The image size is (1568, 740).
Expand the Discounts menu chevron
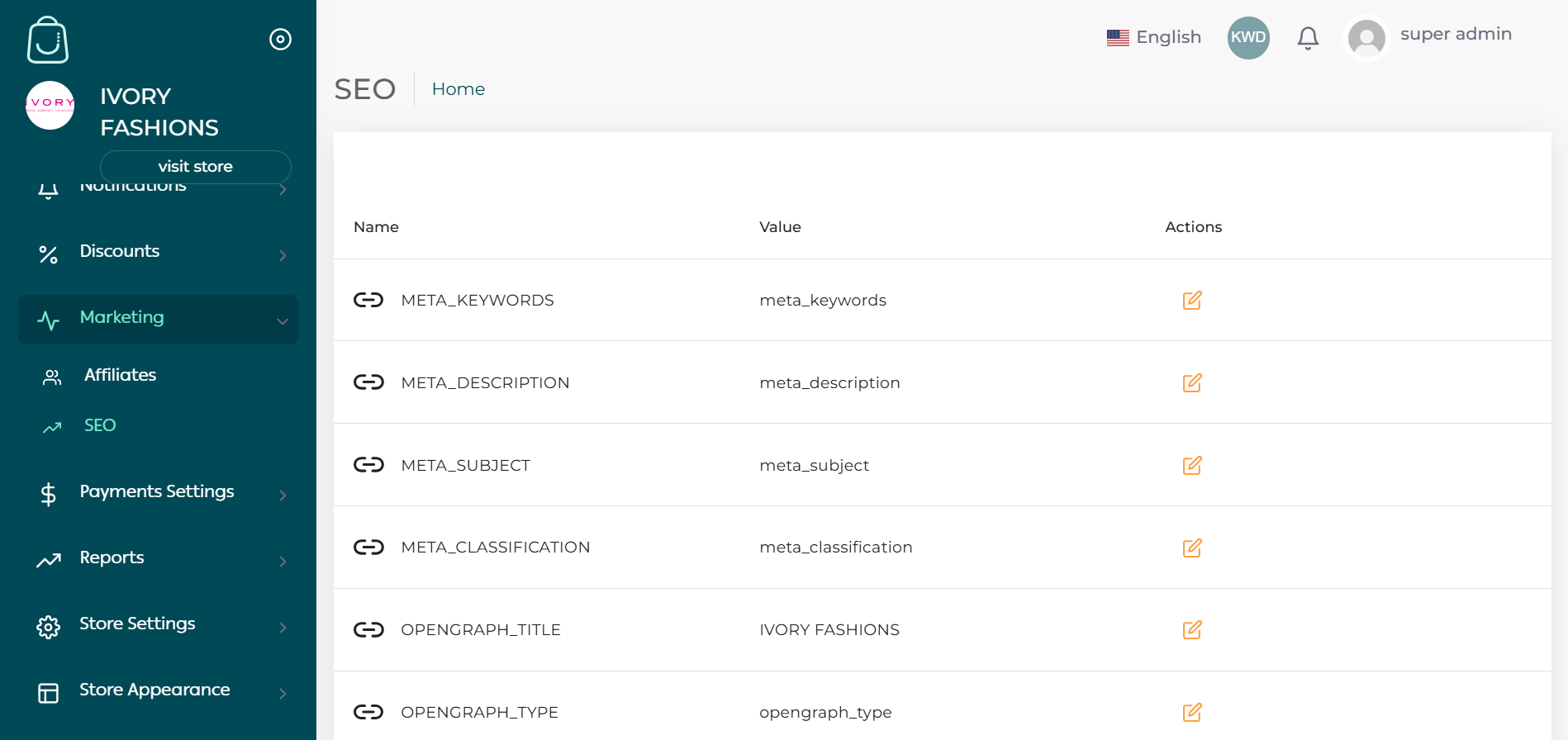[x=283, y=255]
